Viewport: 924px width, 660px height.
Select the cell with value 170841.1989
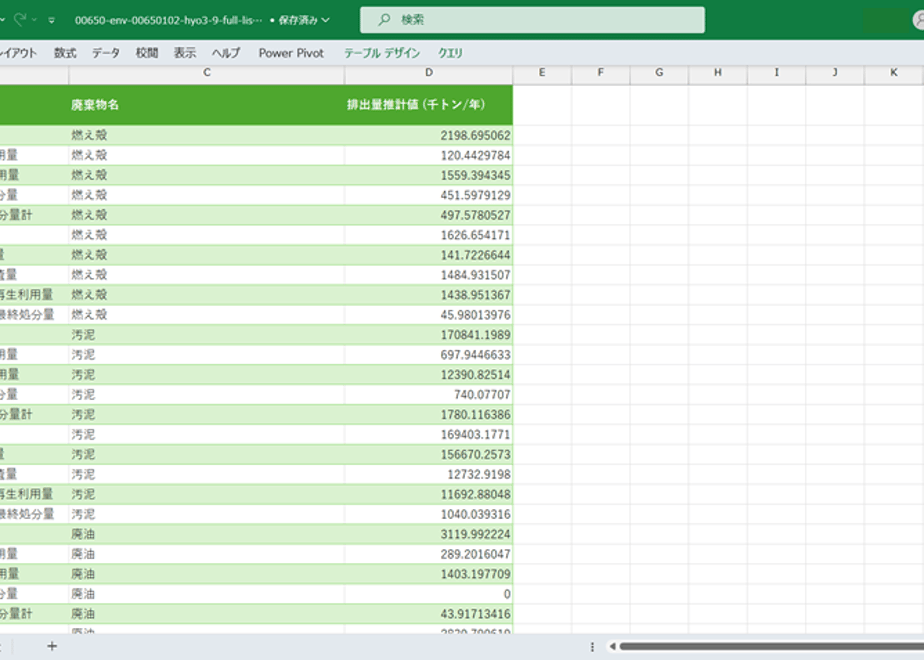click(428, 335)
